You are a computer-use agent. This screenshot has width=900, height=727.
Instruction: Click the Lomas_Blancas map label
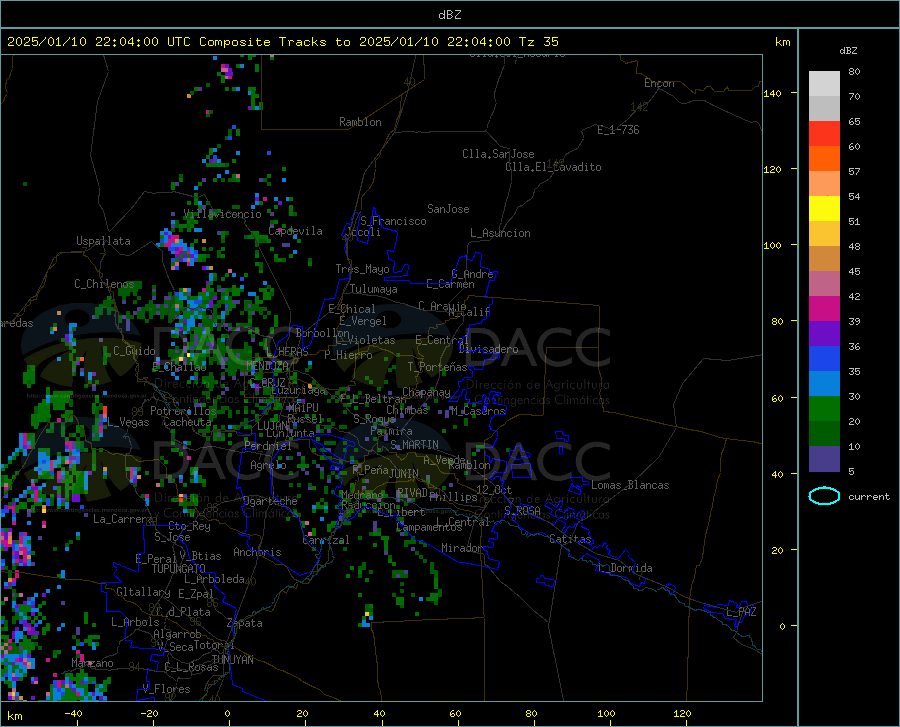630,485
